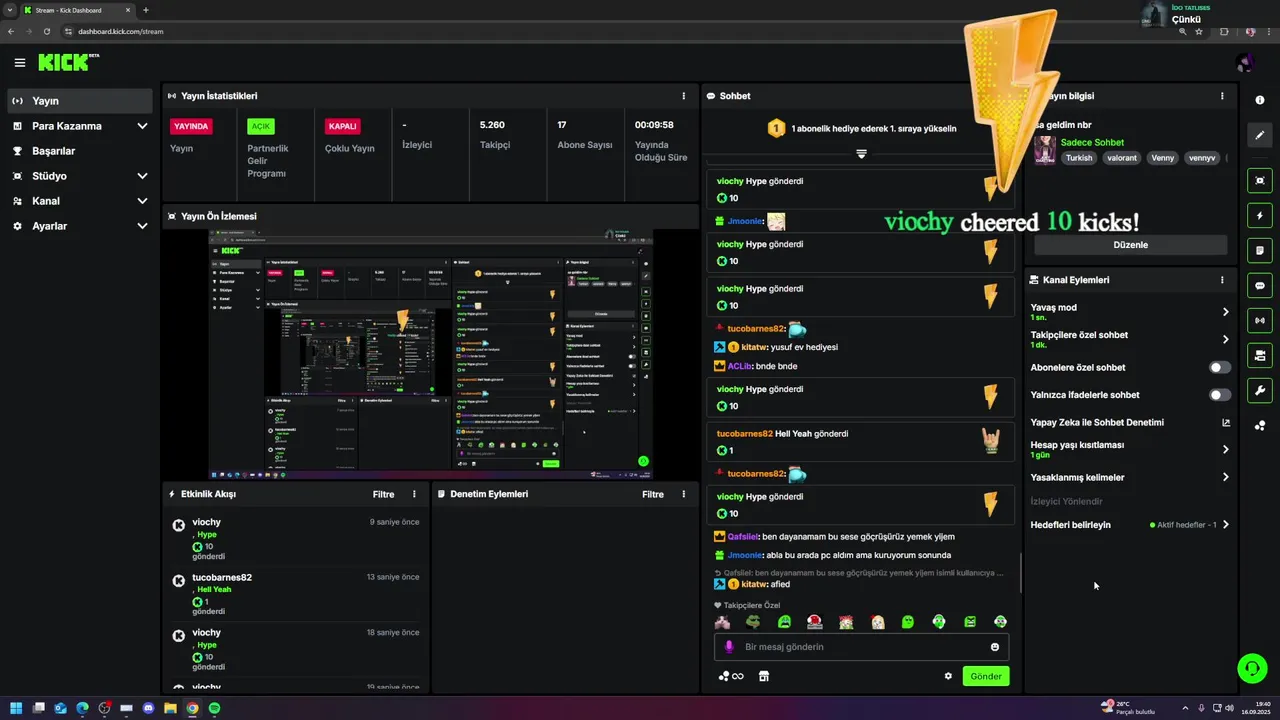This screenshot has width=1280, height=720.
Task: Open Etkinlik Akışı three-dot menu
Action: click(x=414, y=494)
